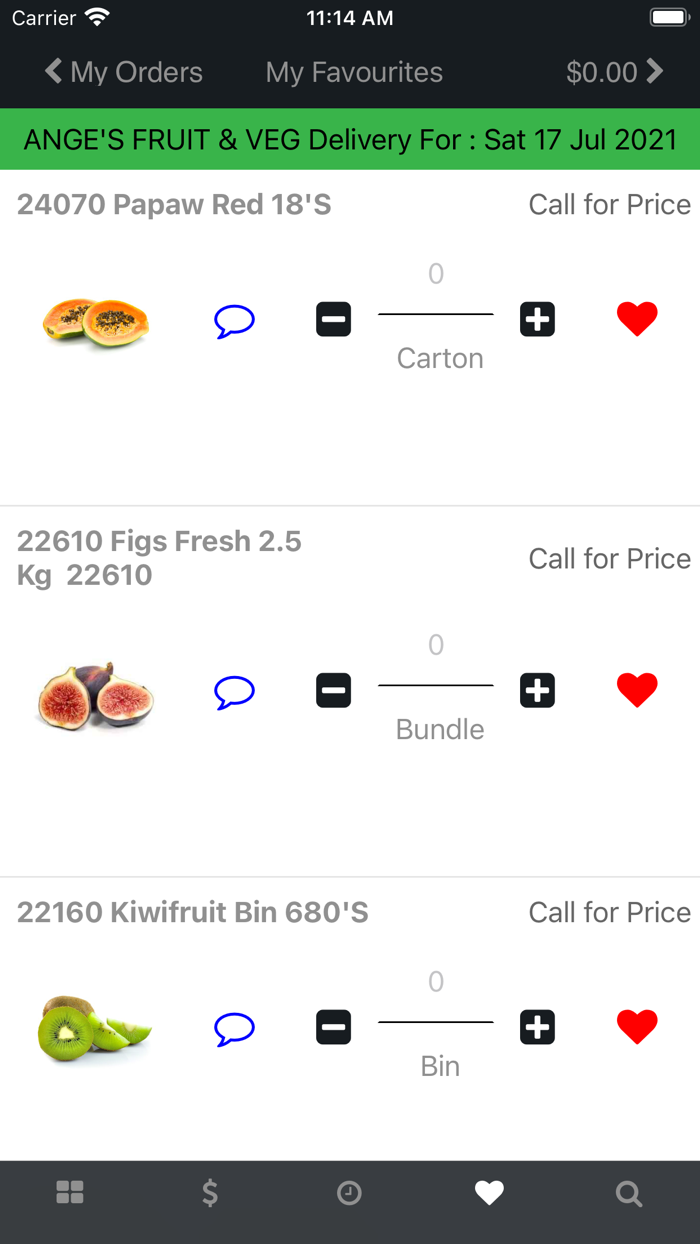Viewport: 700px width, 1244px height.
Task: Select the My Favourites header title
Action: 353,72
